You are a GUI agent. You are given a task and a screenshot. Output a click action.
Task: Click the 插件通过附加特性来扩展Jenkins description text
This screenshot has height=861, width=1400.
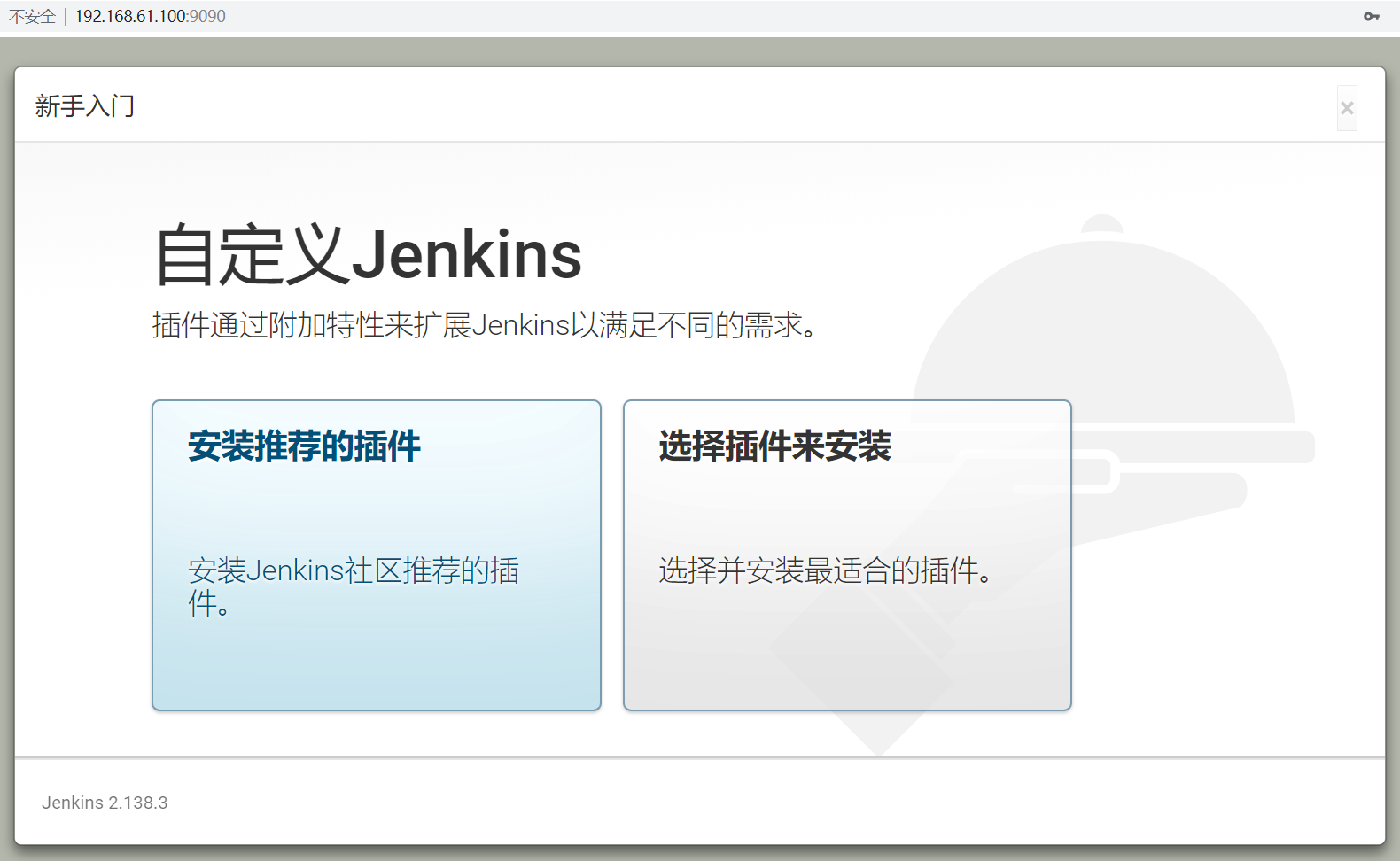point(485,325)
